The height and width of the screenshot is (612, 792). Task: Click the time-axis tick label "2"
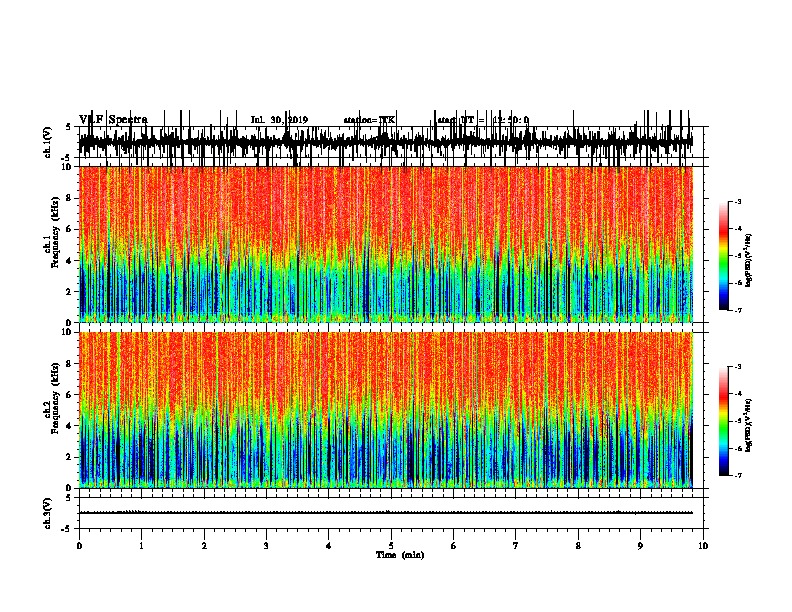click(204, 546)
